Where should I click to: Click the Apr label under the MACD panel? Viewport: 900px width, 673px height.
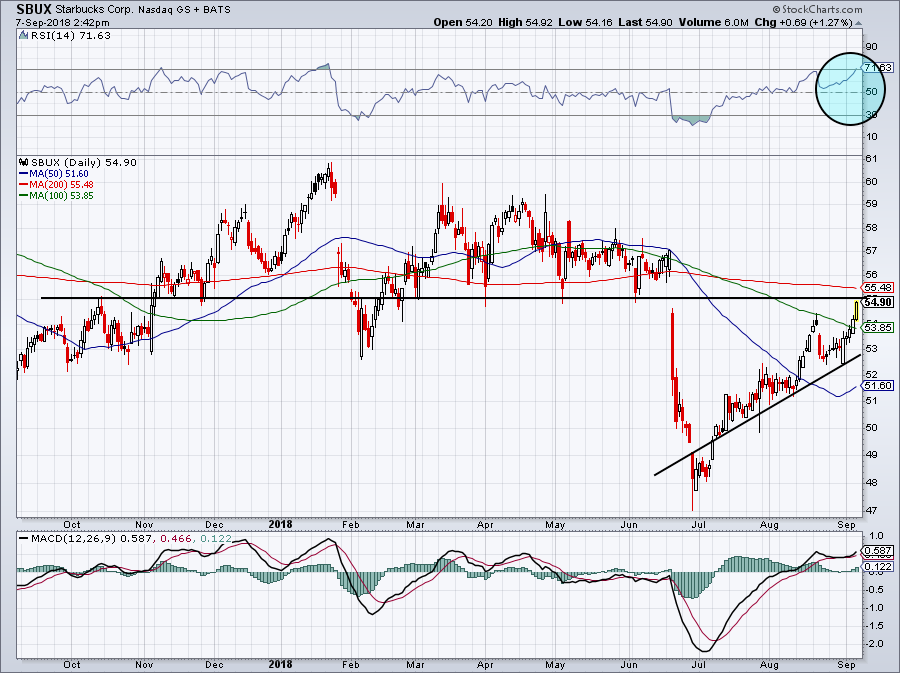[x=486, y=664]
